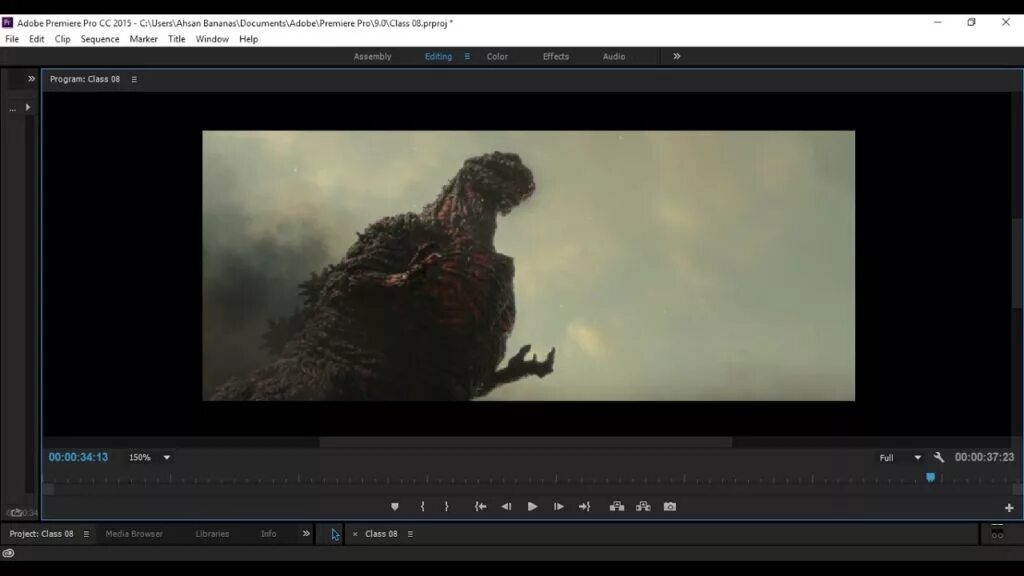This screenshot has width=1024, height=576.
Task: Click the Extract button icon
Action: [x=643, y=507]
